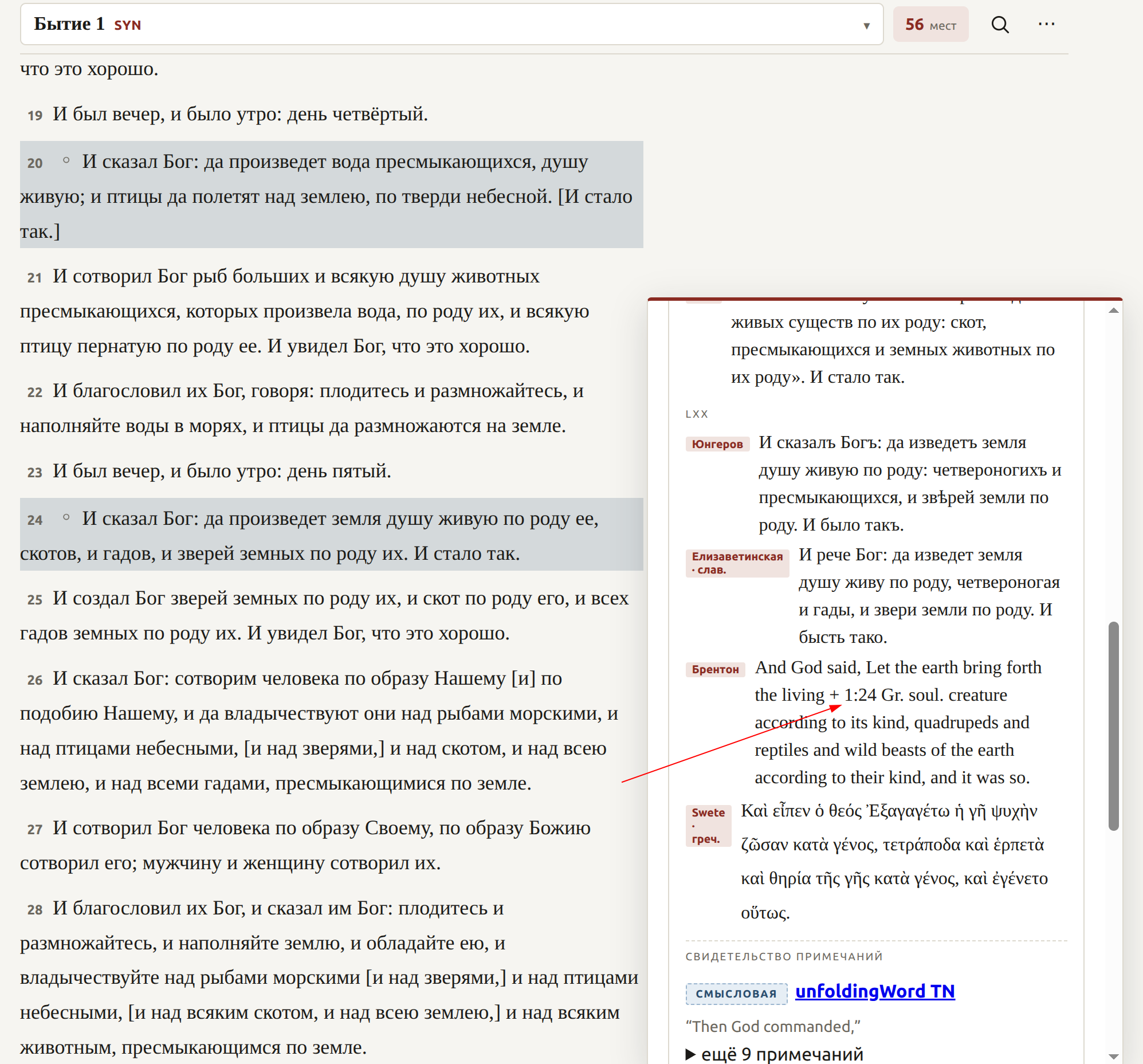Select the Елизаветинская слав. label

(737, 563)
